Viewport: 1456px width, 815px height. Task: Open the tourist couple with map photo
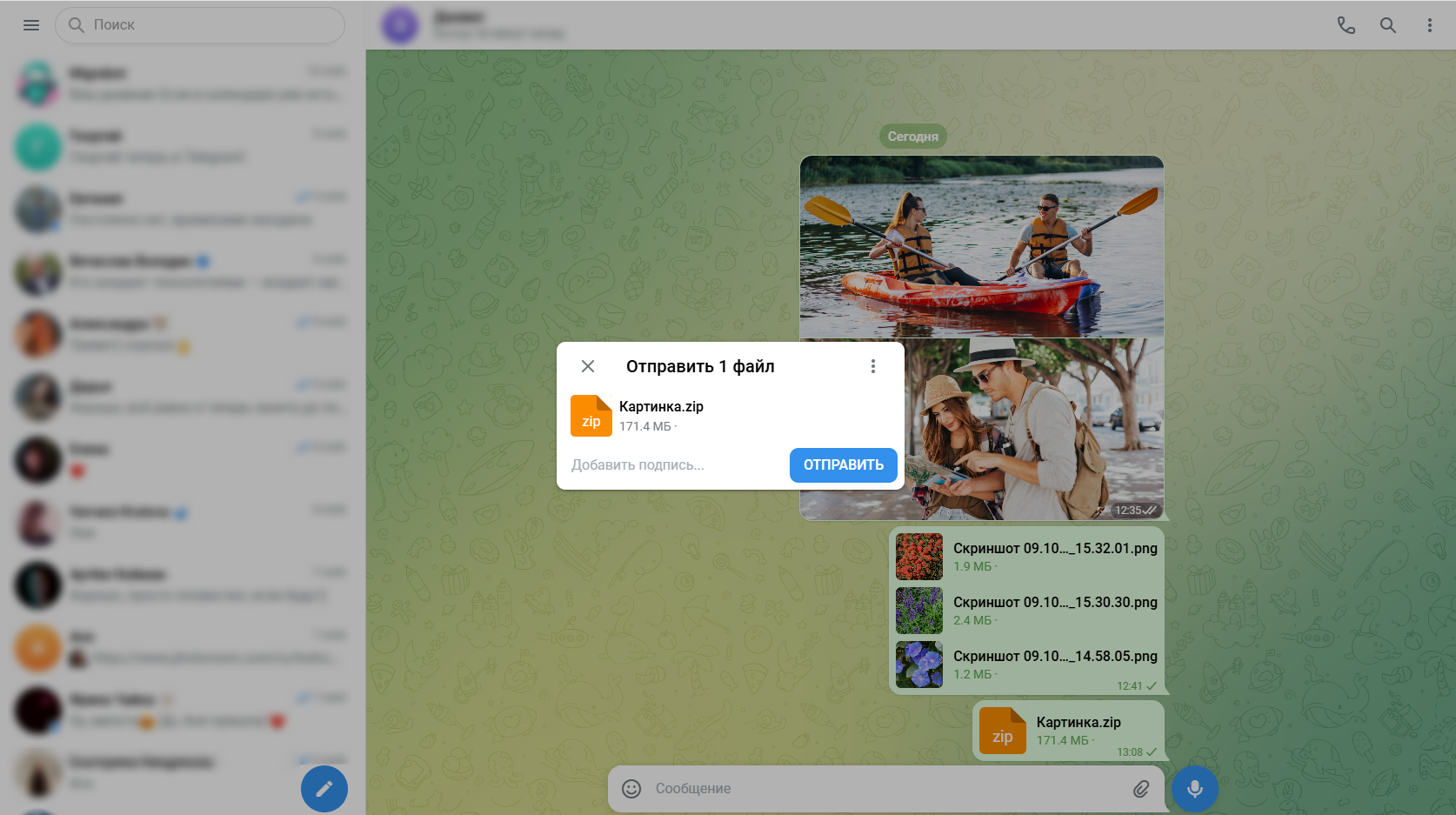point(1033,429)
